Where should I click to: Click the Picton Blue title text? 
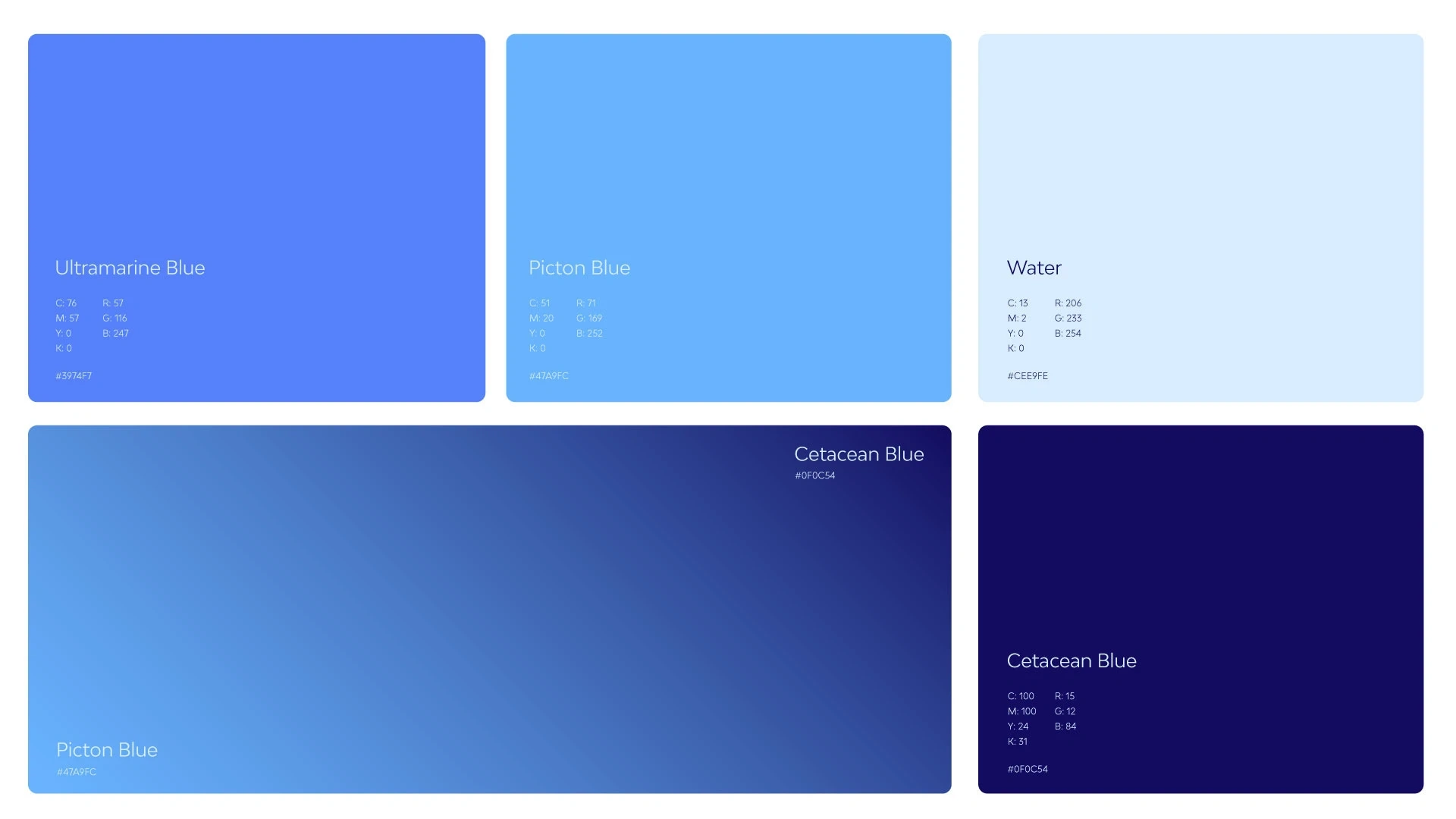[579, 268]
